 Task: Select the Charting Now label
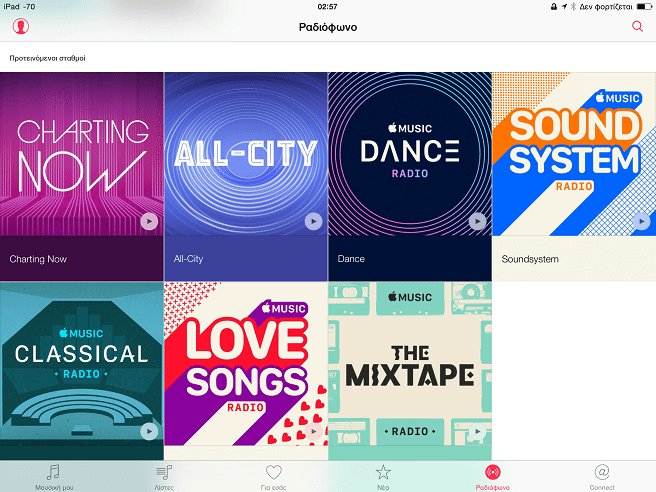38,259
